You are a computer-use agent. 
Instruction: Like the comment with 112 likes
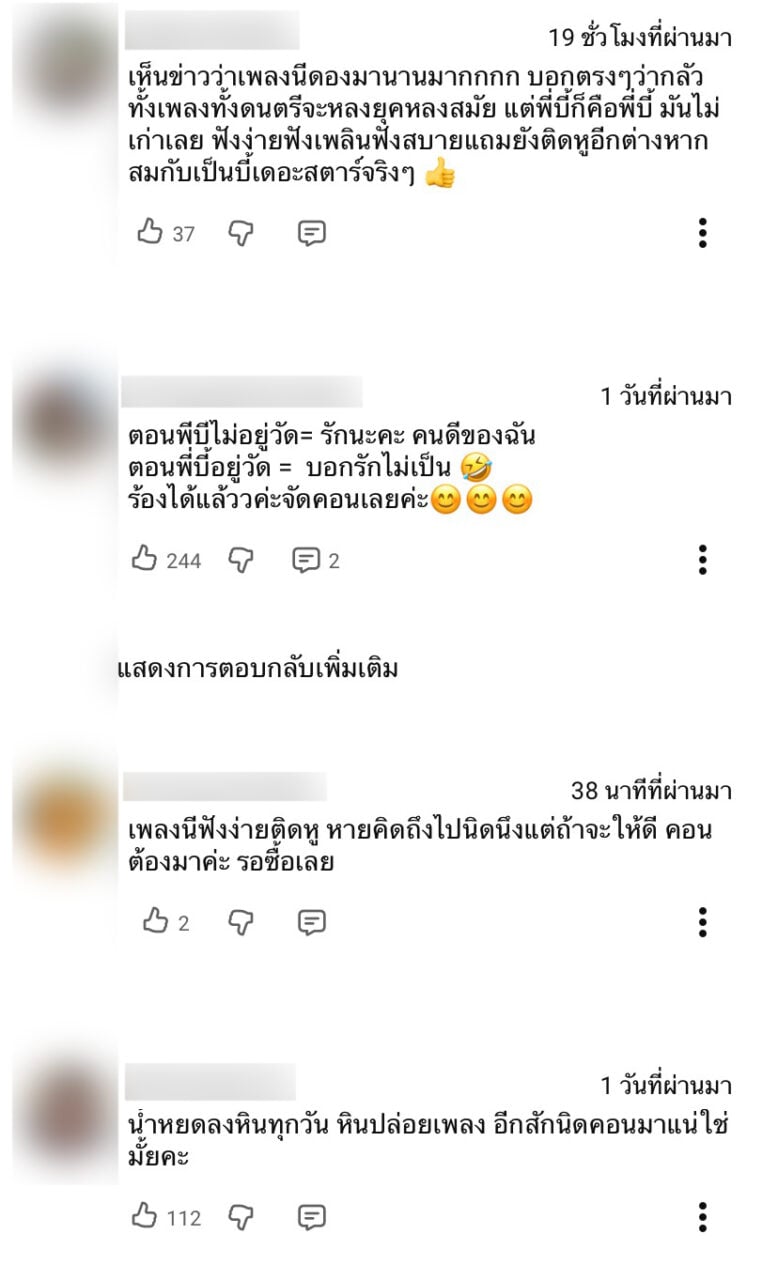tap(145, 1217)
